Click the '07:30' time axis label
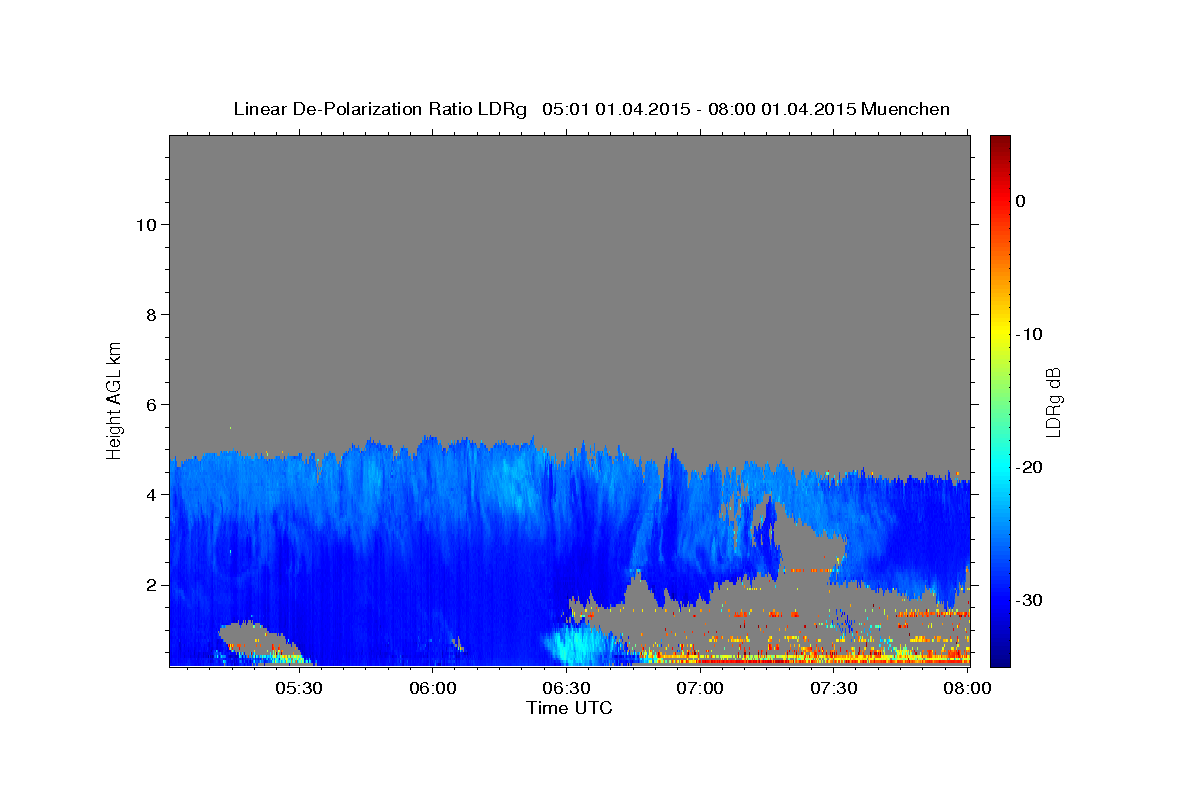Screen dimensions: 1200x800 click(833, 689)
